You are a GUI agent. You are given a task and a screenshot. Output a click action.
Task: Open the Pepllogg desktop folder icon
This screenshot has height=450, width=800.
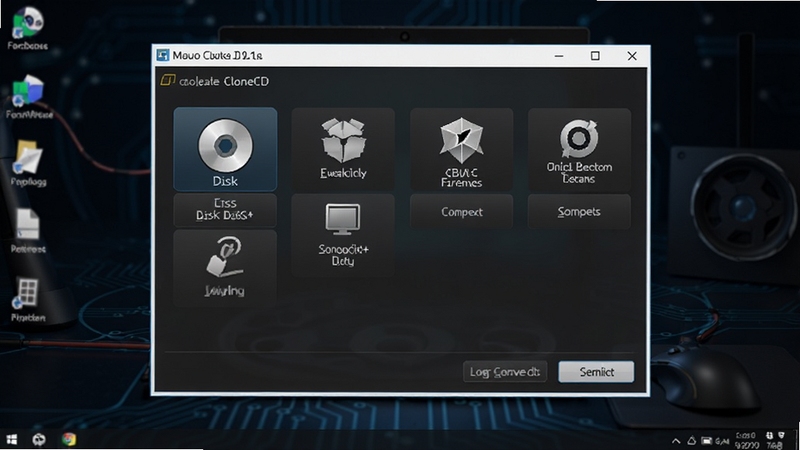(x=28, y=163)
